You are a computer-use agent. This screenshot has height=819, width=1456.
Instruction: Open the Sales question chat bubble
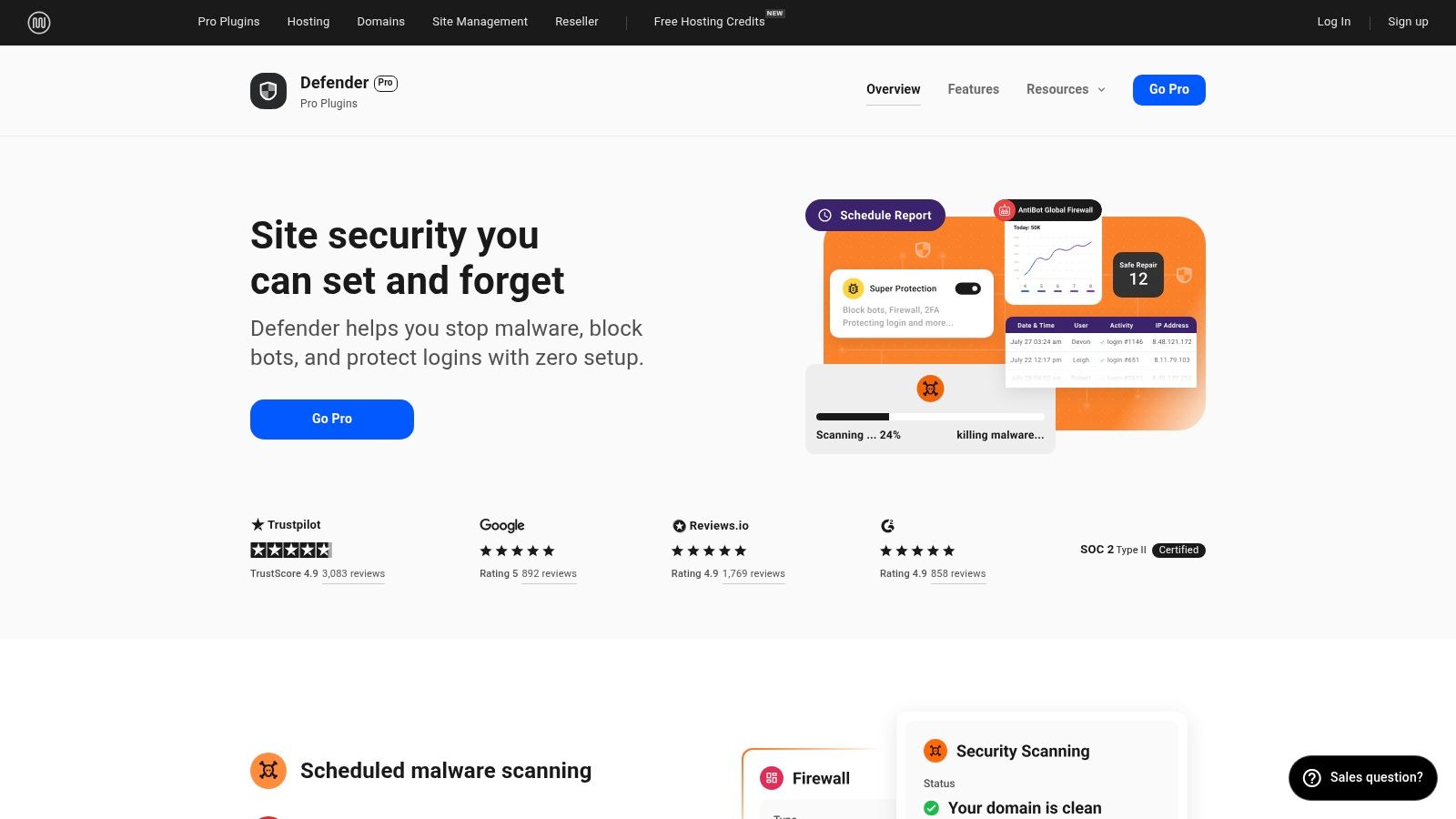pos(1362,778)
